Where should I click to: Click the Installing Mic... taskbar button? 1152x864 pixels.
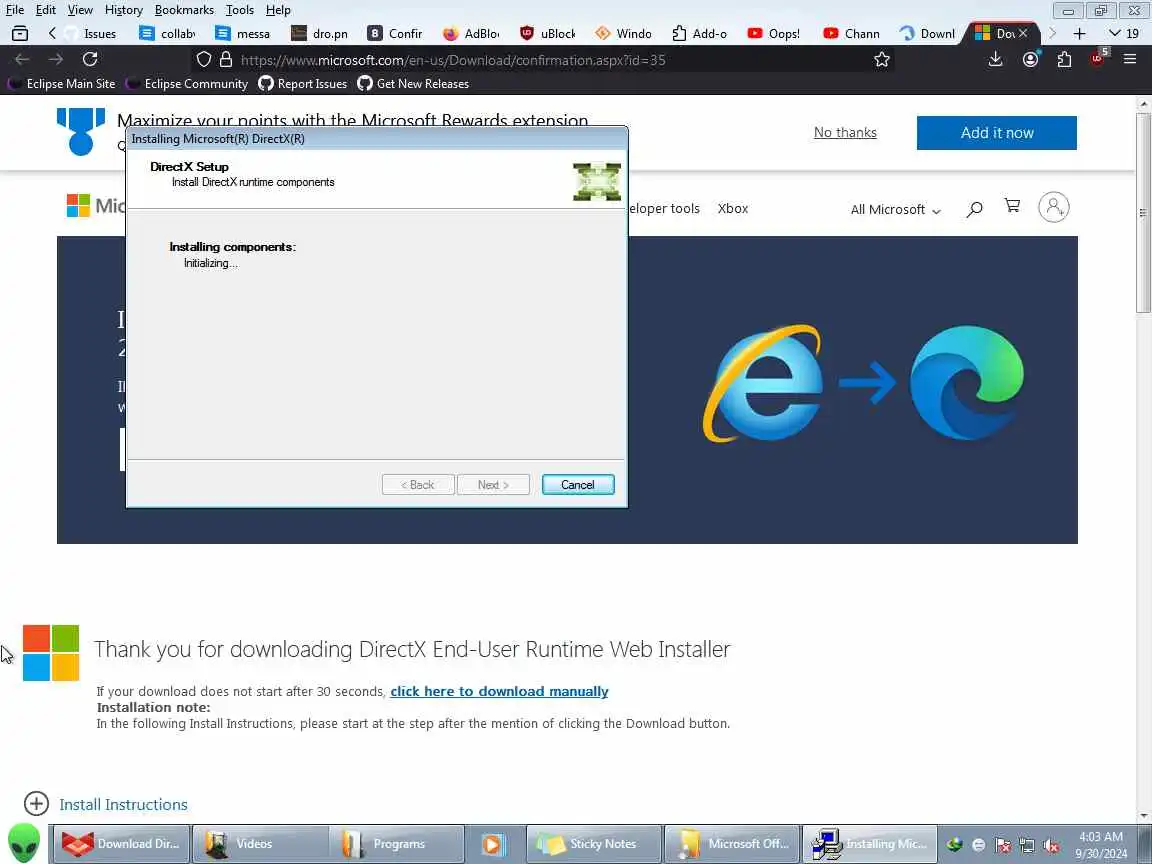tap(870, 844)
